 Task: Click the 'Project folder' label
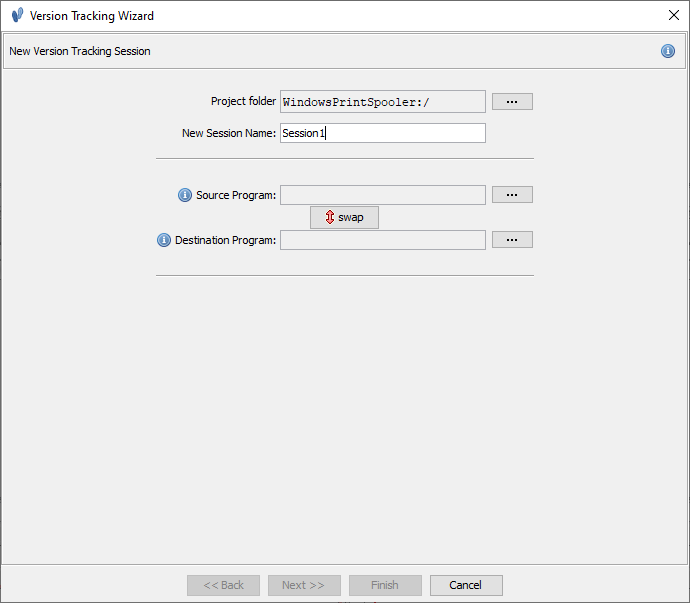click(x=243, y=101)
